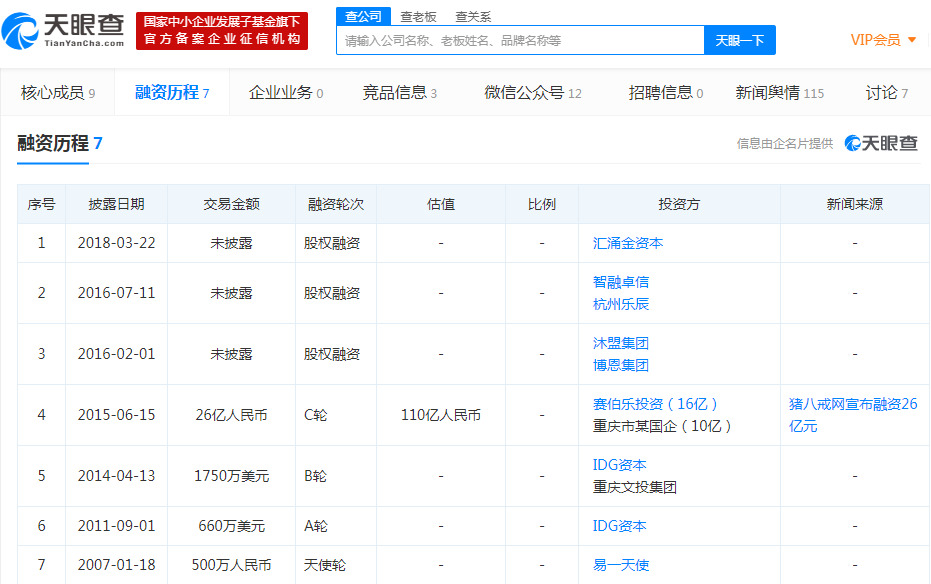
Task: Open the 赛伯乐投资（16亿）link
Action: click(656, 404)
